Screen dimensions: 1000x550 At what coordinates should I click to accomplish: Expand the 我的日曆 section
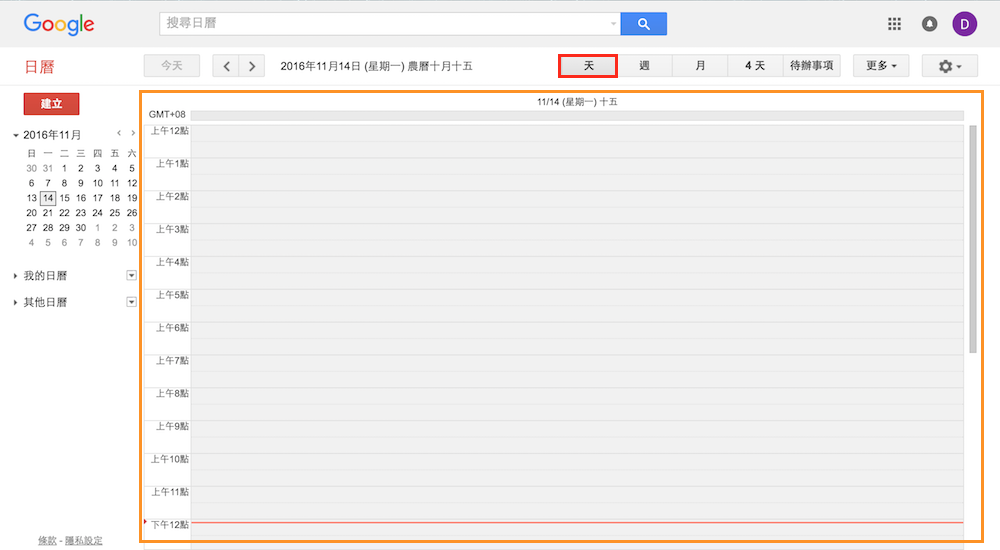(16, 276)
